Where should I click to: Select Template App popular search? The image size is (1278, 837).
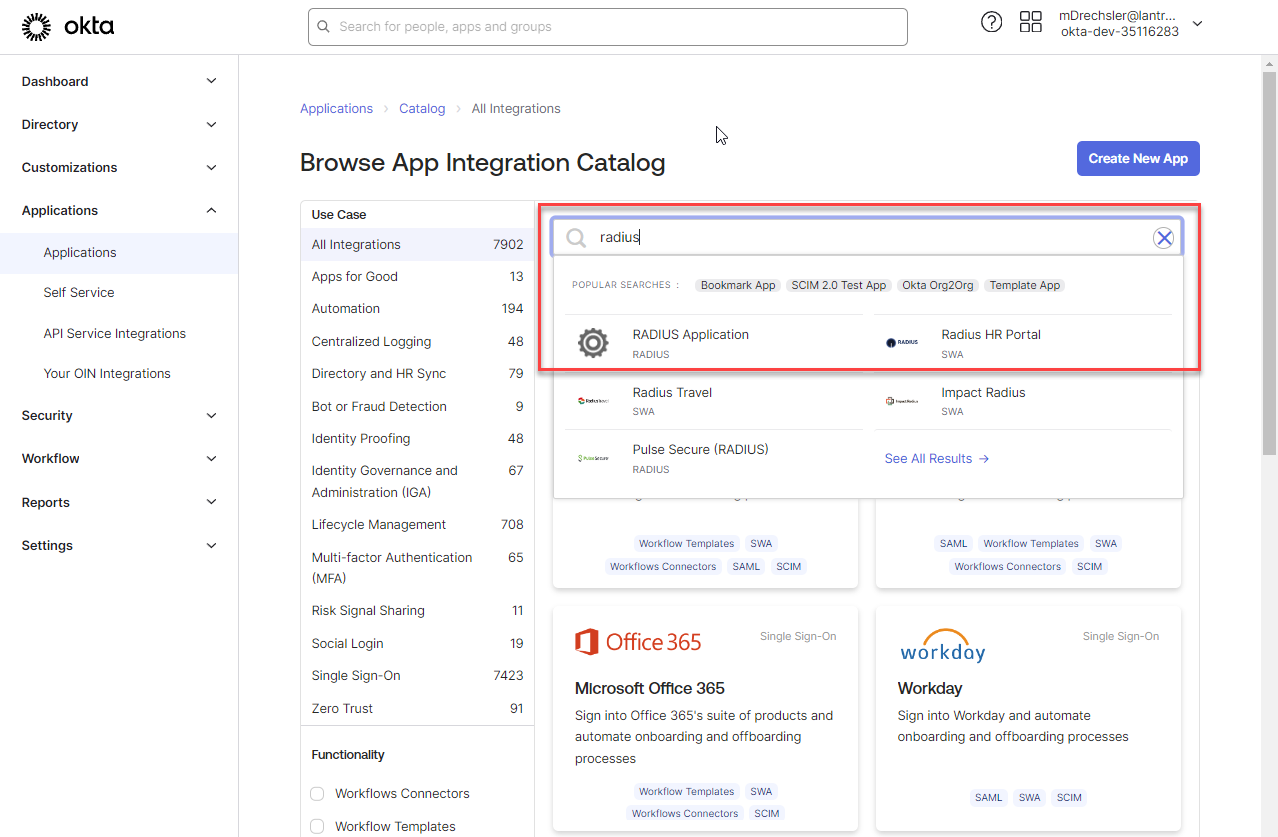1025,285
